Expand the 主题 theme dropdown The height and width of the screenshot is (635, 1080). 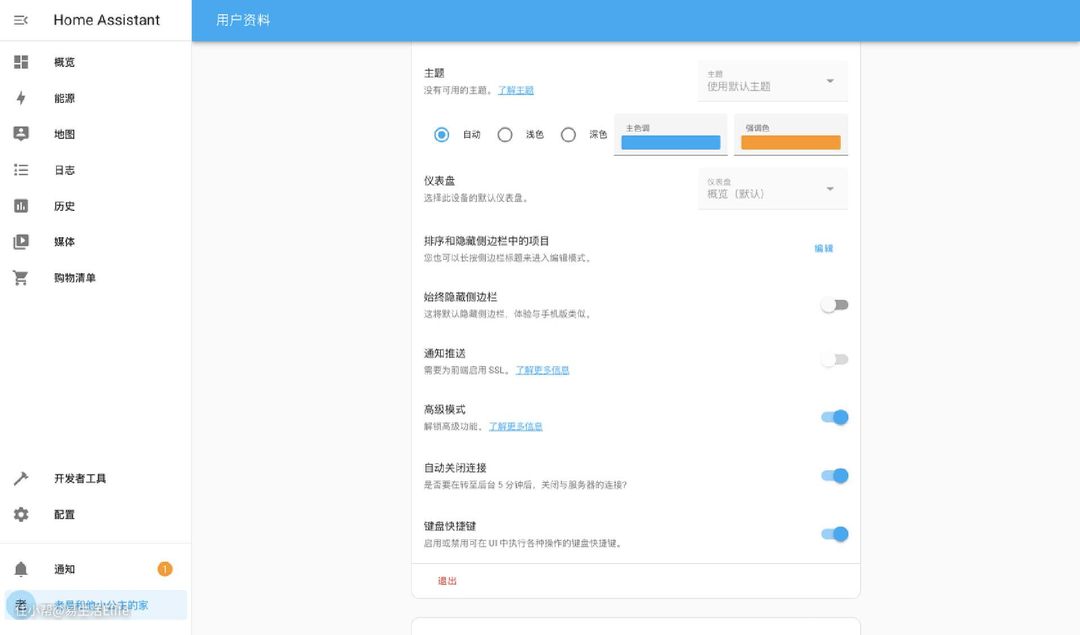tap(772, 81)
